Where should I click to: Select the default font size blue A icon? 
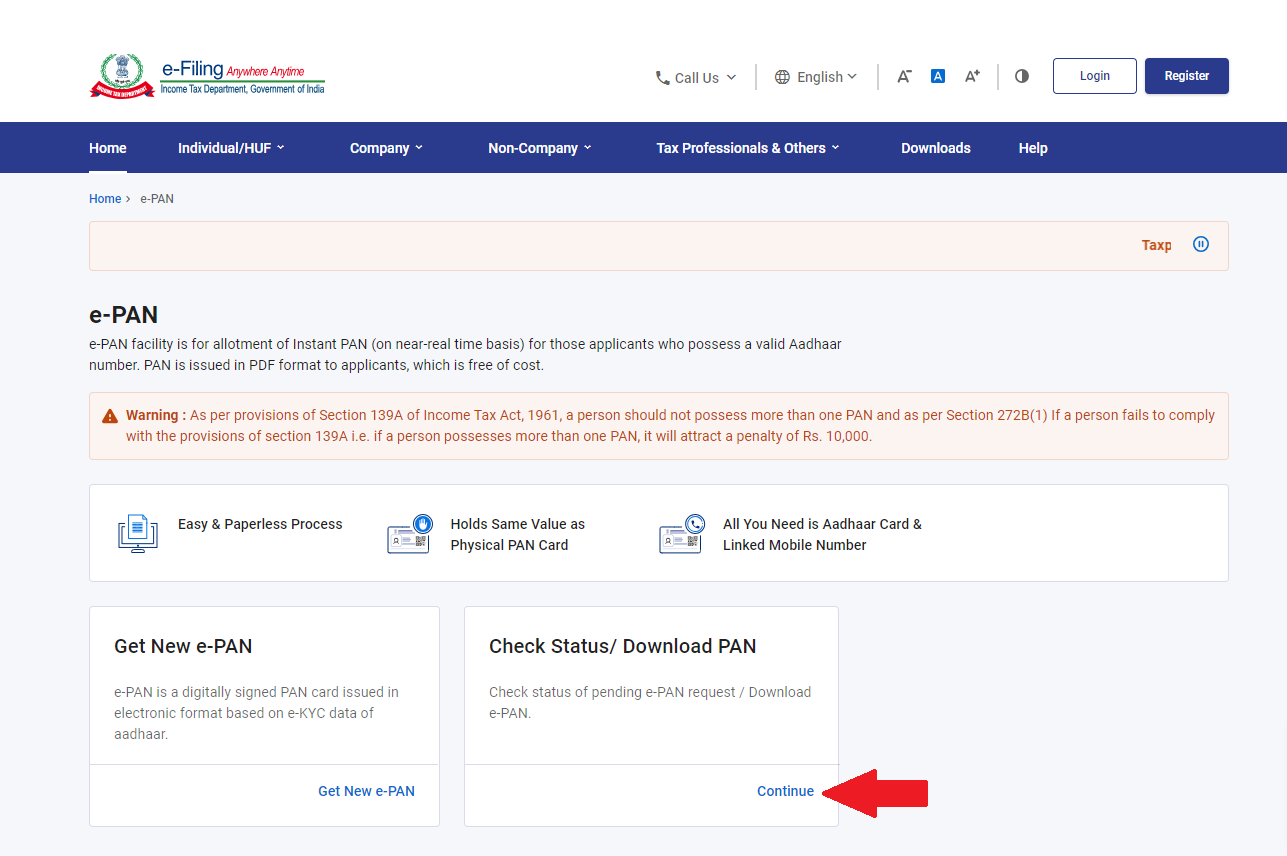[937, 75]
